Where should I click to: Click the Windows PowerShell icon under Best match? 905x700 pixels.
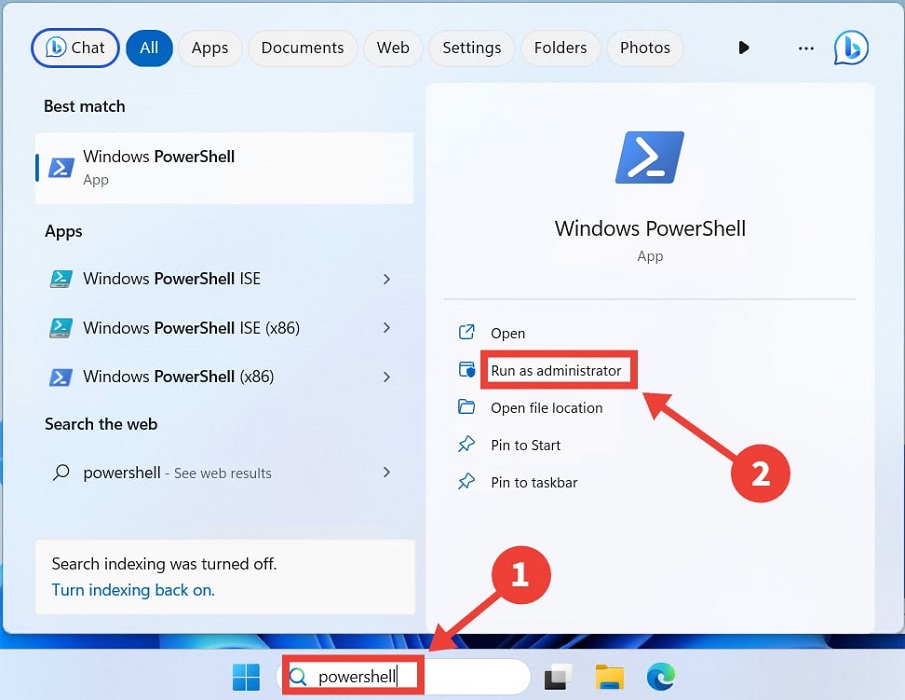tap(64, 166)
